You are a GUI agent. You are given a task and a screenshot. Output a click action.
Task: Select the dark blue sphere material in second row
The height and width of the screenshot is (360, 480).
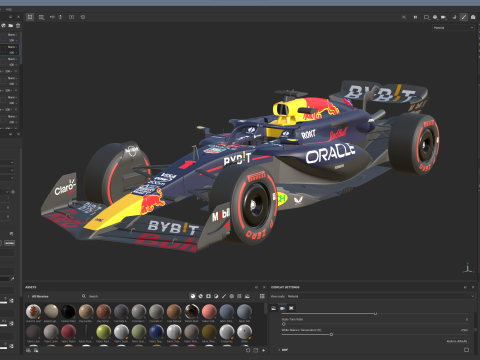tap(156, 332)
